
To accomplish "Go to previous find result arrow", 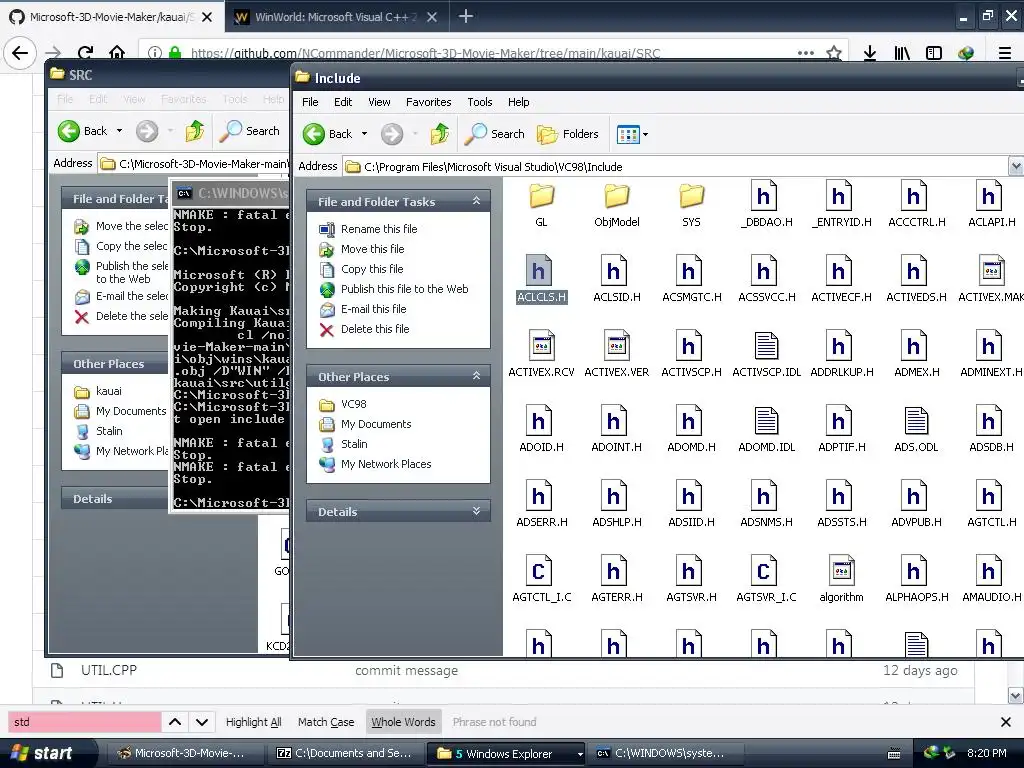I will coord(175,722).
